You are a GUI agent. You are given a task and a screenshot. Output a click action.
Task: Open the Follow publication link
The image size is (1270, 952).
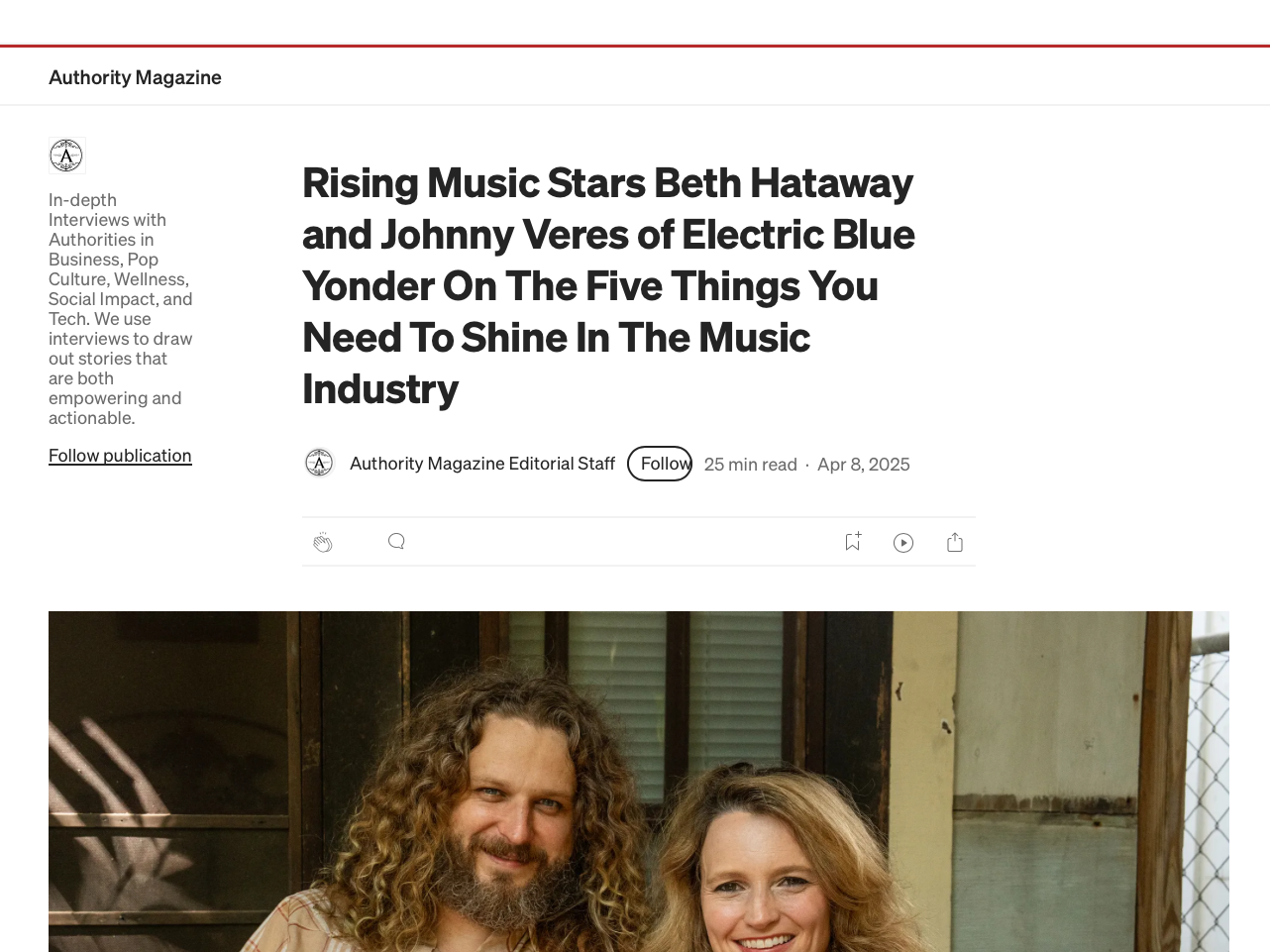pos(120,456)
